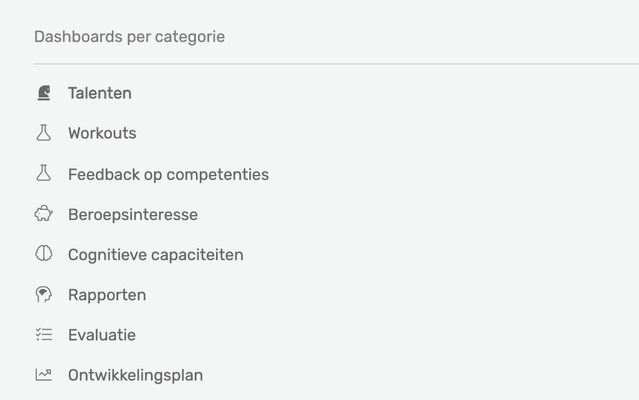Click the chess knight icon beside Talenten
Viewport: 639px width, 400px height.
coord(43,93)
